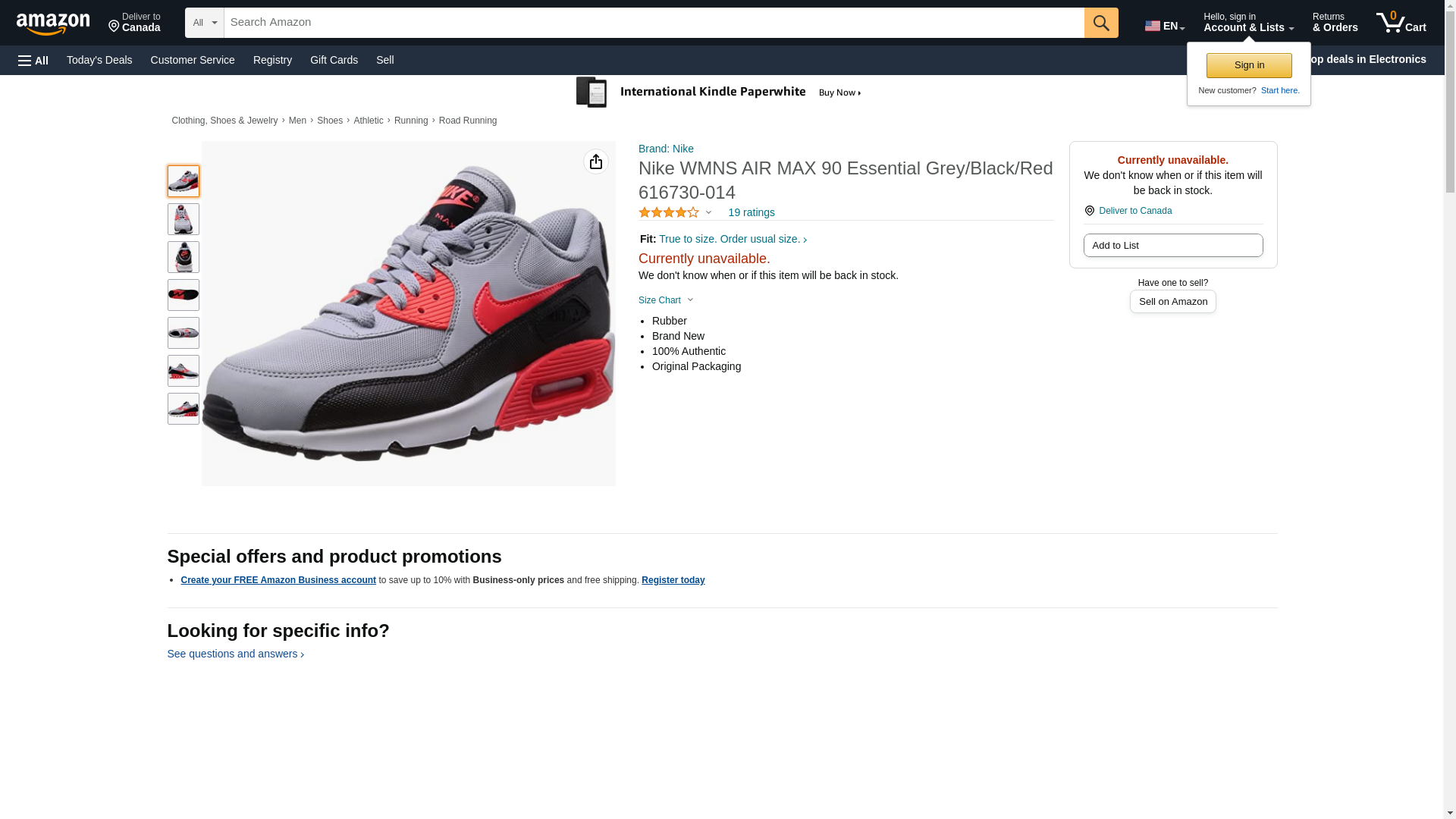Go to Customer Service menu item
The height and width of the screenshot is (819, 1456).
click(x=193, y=60)
